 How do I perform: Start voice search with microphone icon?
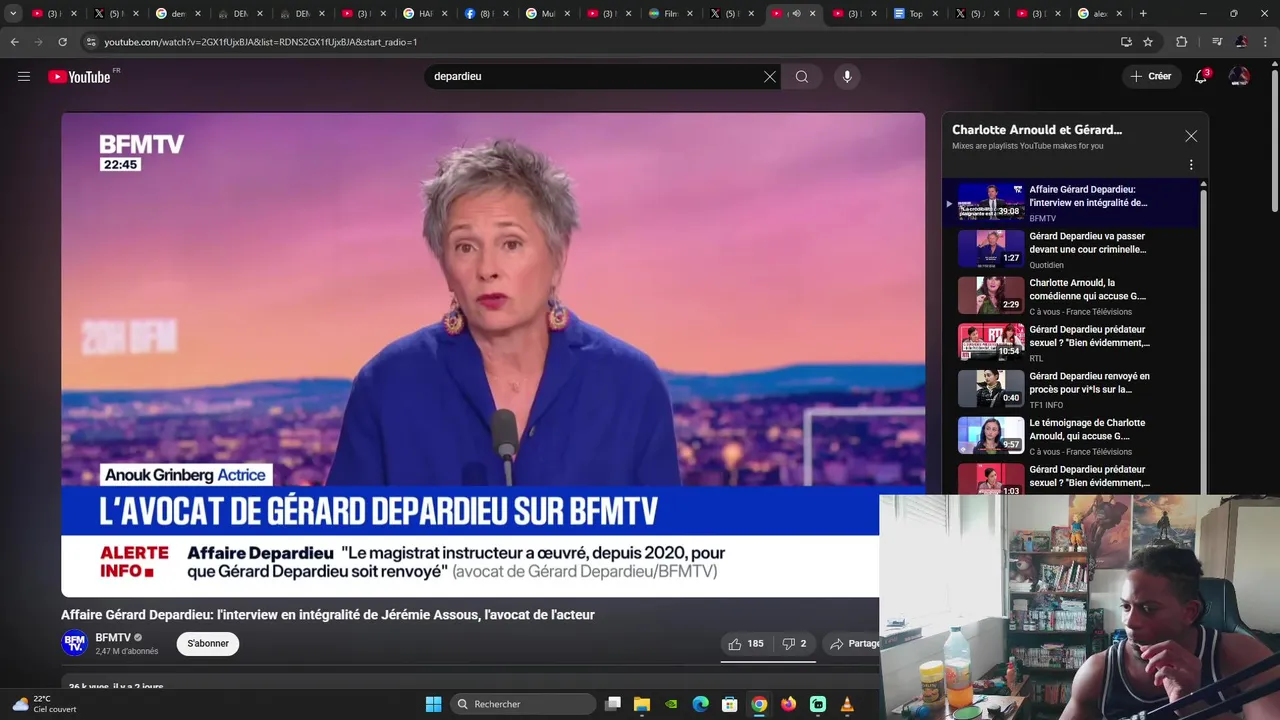[x=847, y=76]
